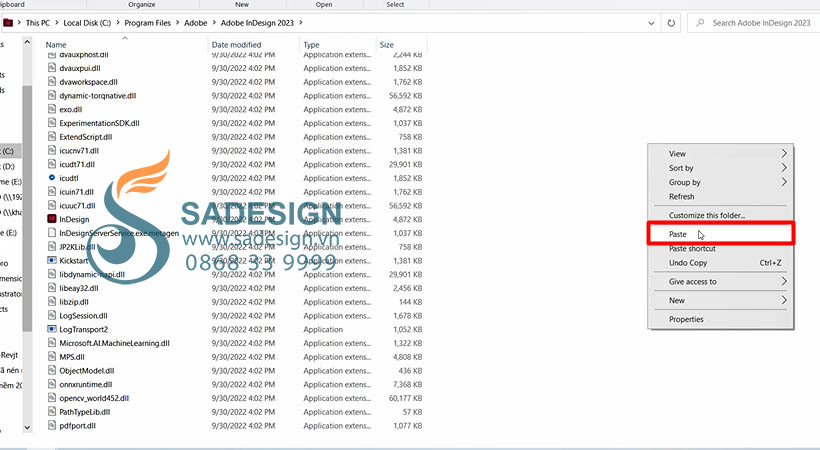Click the icuin71.dll file icon
Image resolution: width=820 pixels, height=450 pixels.
(x=51, y=192)
